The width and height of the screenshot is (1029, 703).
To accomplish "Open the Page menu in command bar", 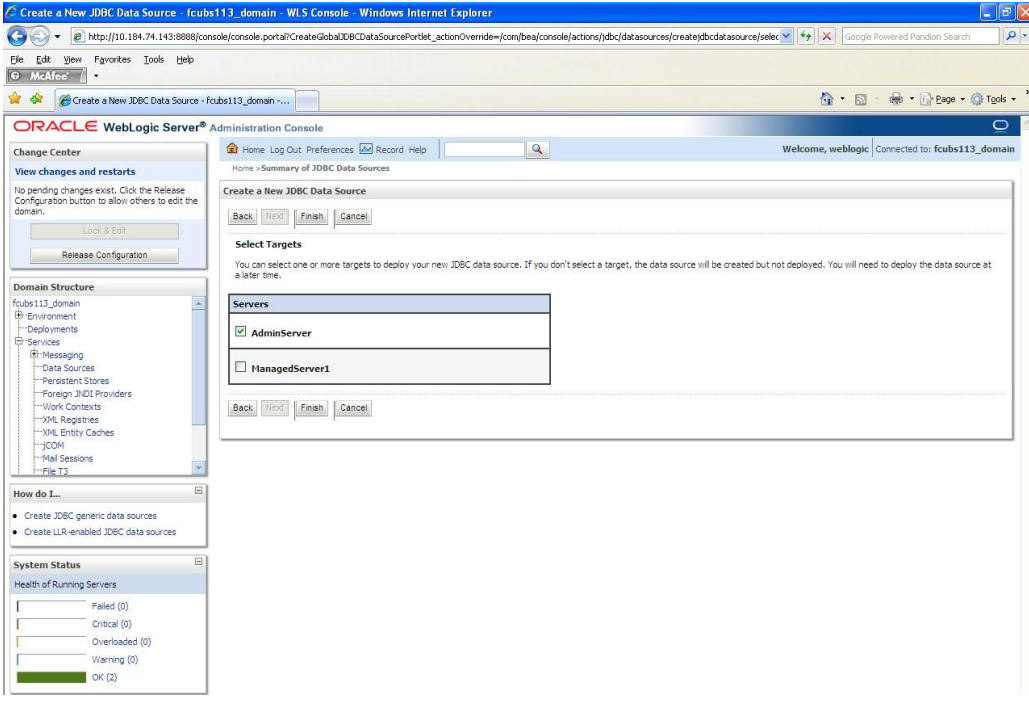I will point(942,99).
